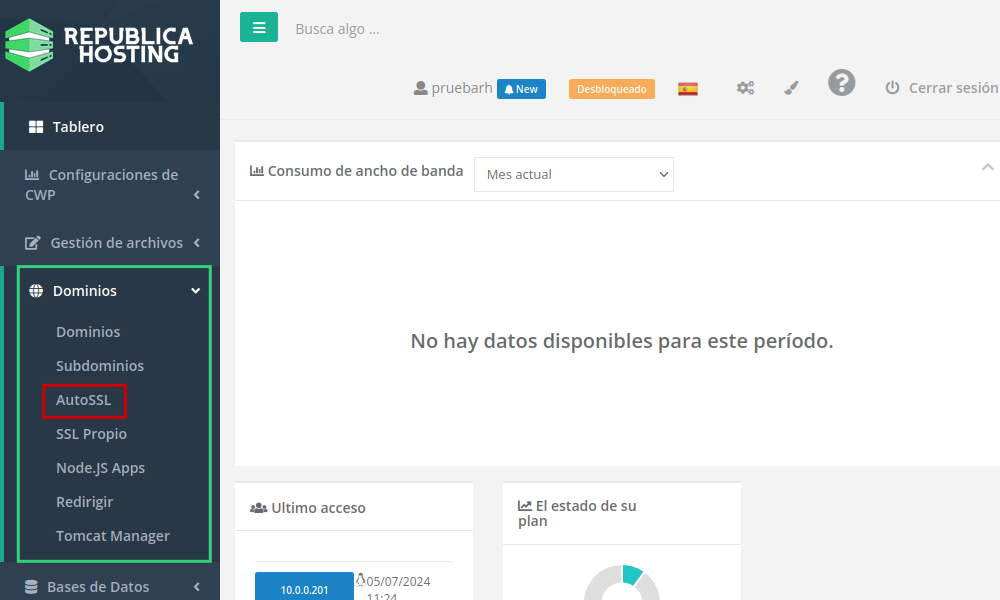This screenshot has height=600, width=1000.
Task: Click the Busca algo search field
Action: click(x=400, y=29)
